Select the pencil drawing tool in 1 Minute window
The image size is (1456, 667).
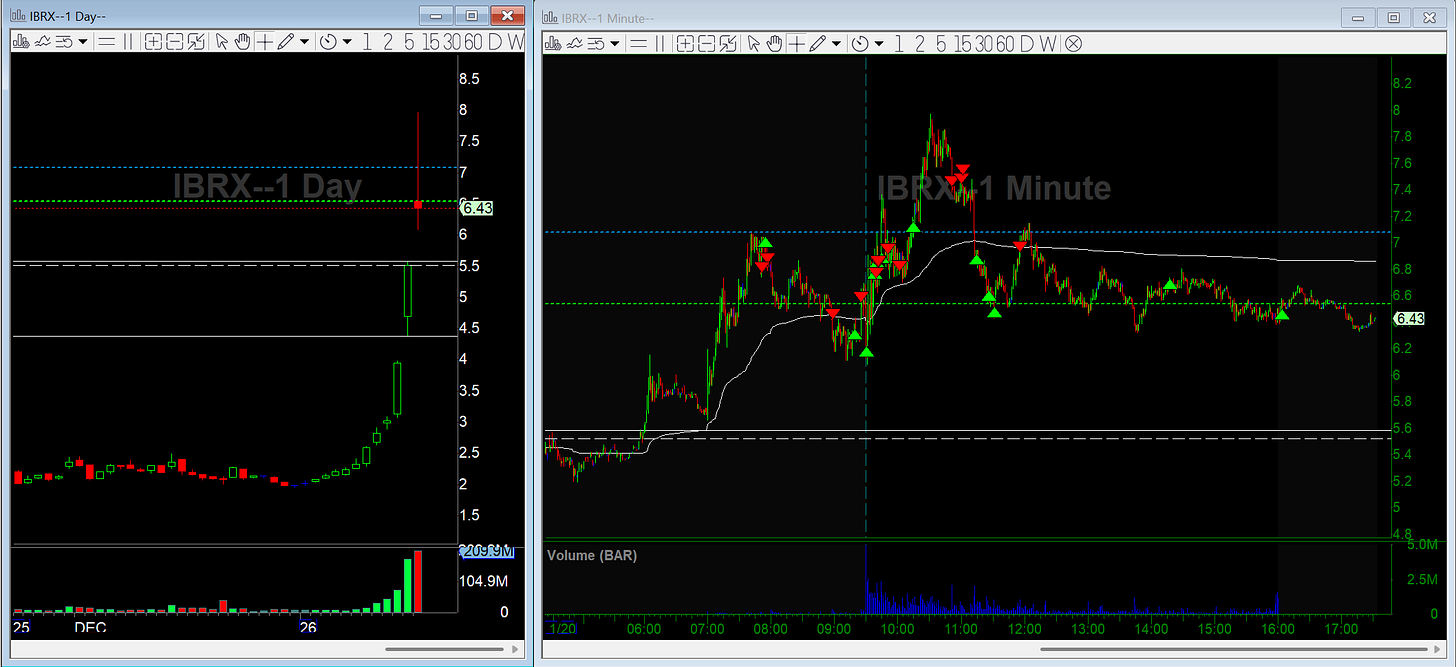tap(818, 43)
